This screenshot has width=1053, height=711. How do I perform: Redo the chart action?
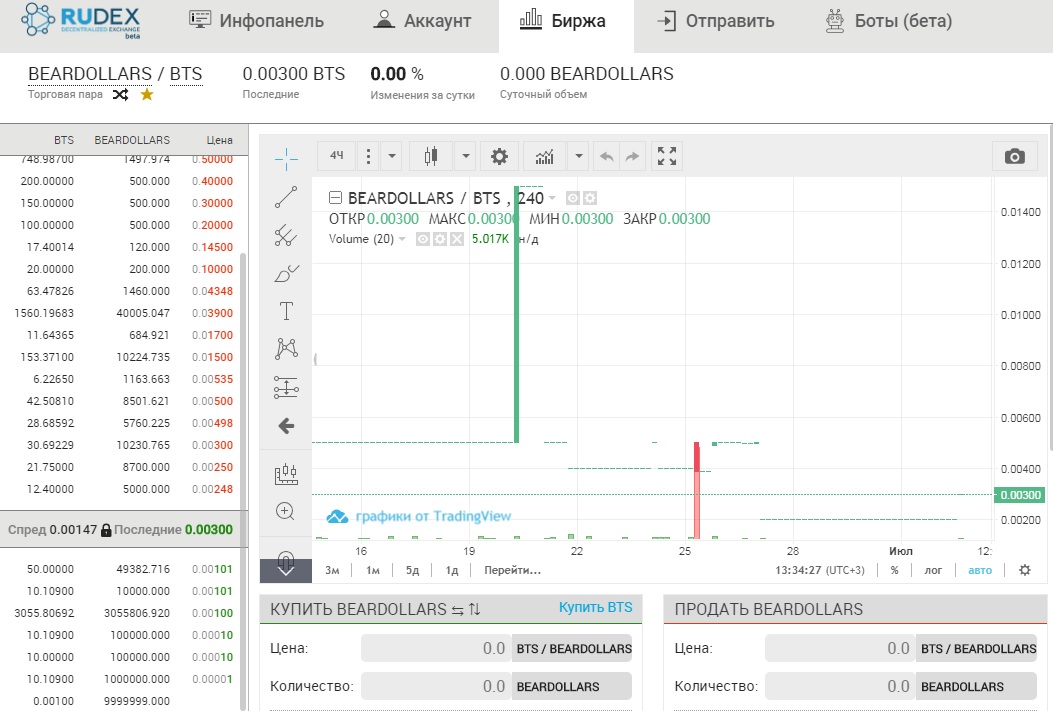(x=632, y=157)
